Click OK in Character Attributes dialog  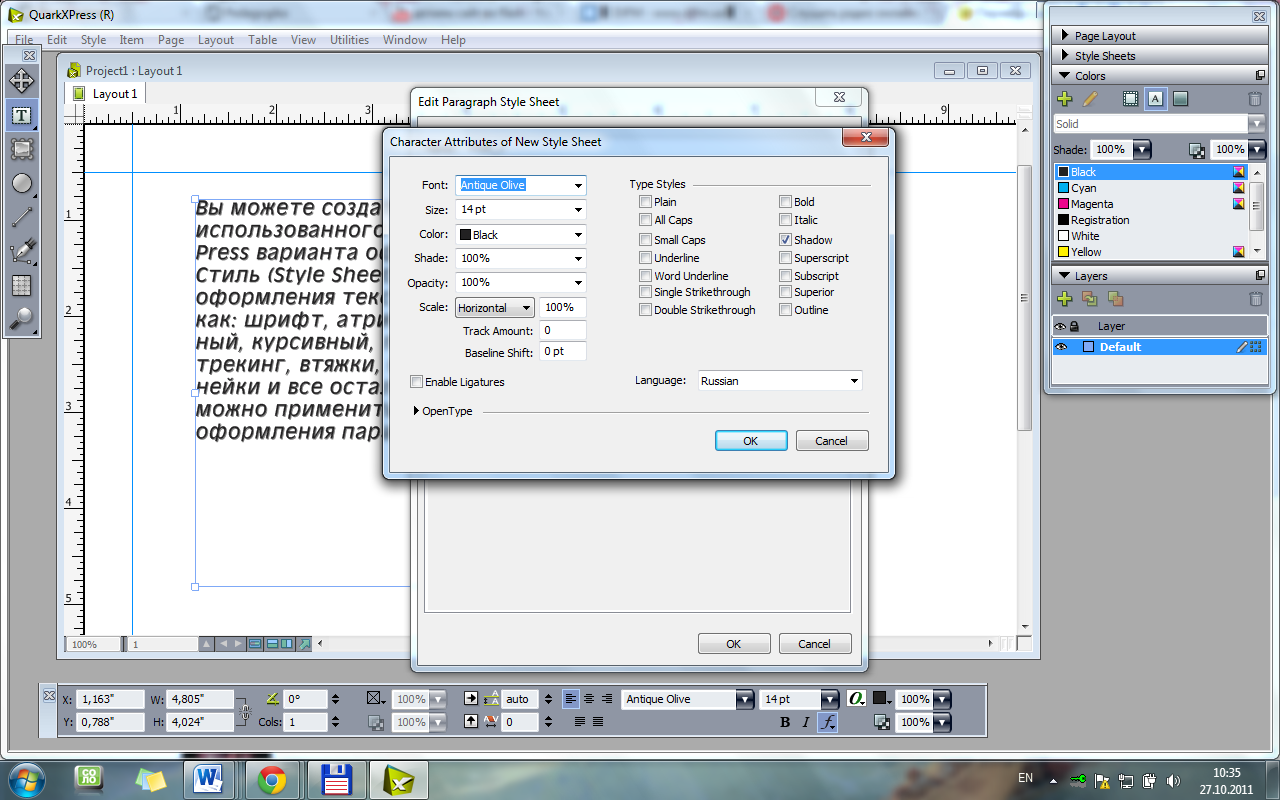(x=751, y=441)
